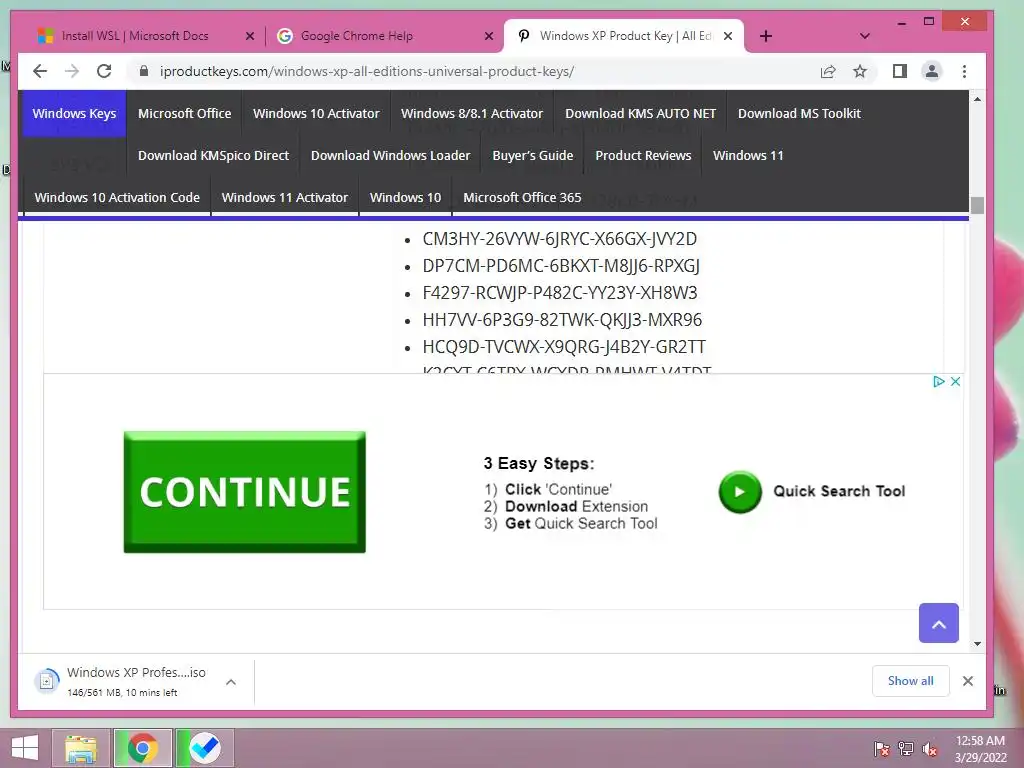1024x768 pixels.
Task: Open Windows 10 Activator menu item
Action: pyautogui.click(x=316, y=114)
